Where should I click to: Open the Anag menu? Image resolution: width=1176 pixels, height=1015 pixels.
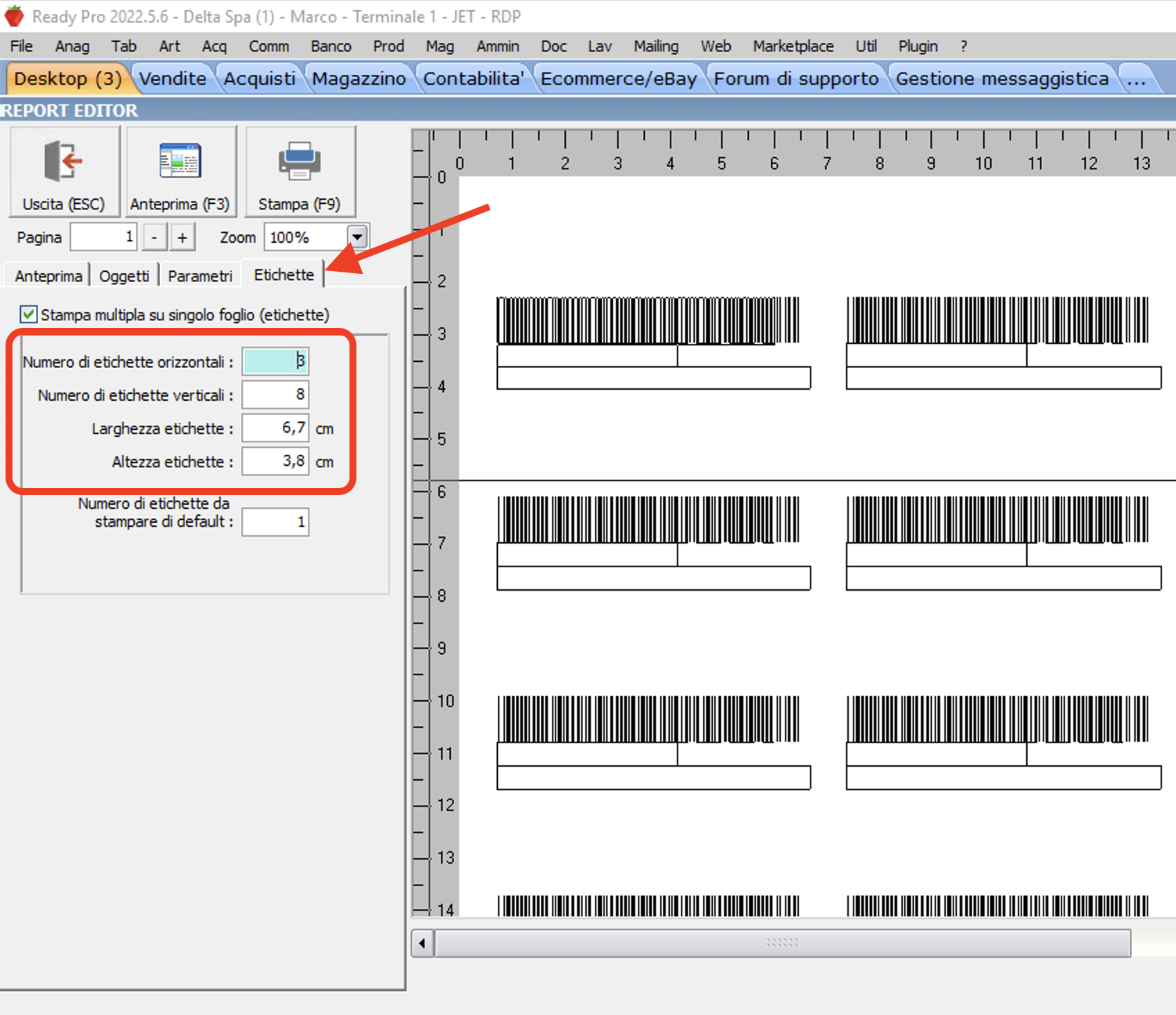[x=72, y=46]
